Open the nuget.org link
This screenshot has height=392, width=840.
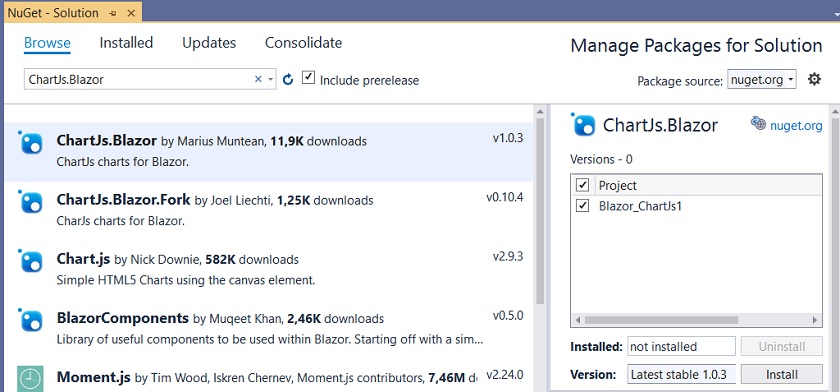pyautogui.click(x=796, y=126)
